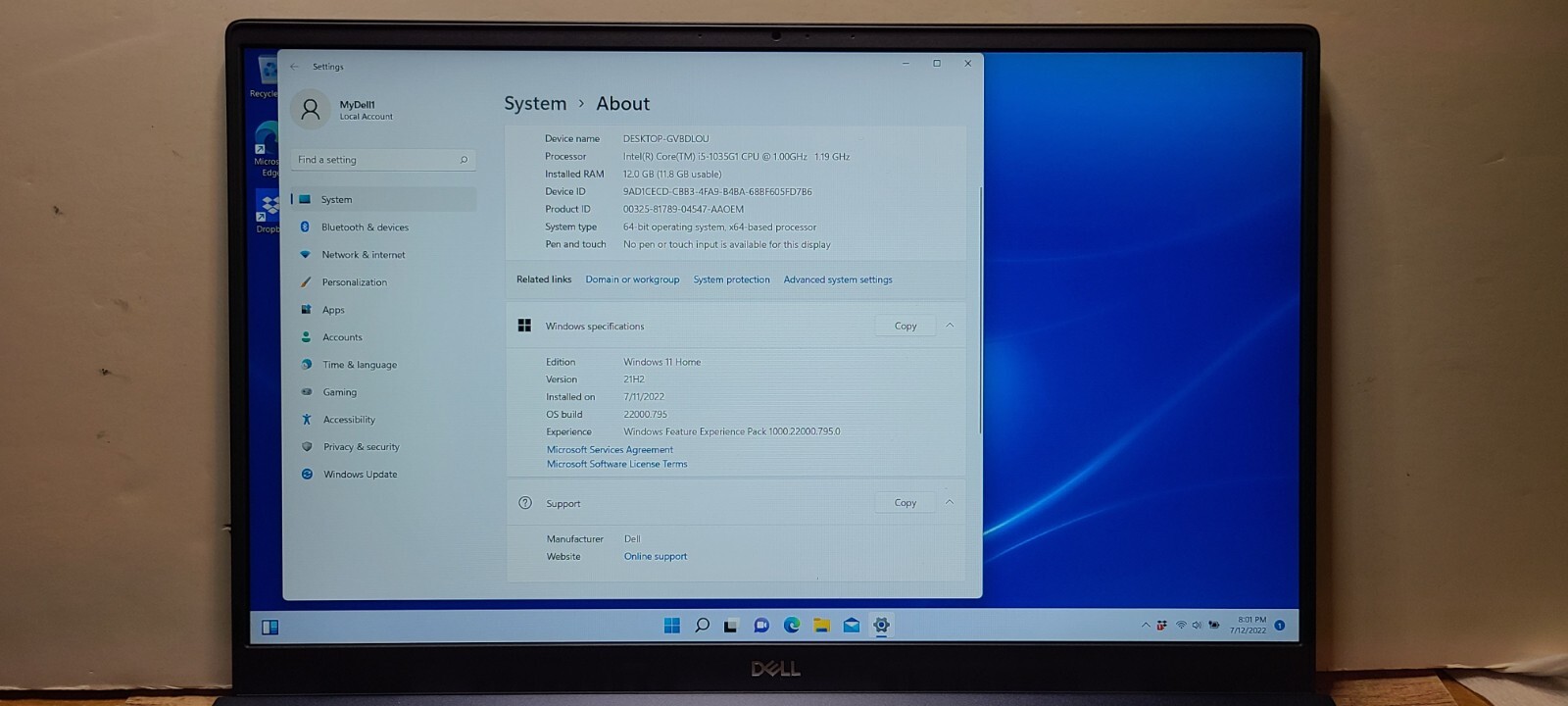Select the 12.0 GB installed RAM value
Viewport: 1568px width, 706px height.
pyautogui.click(x=672, y=175)
